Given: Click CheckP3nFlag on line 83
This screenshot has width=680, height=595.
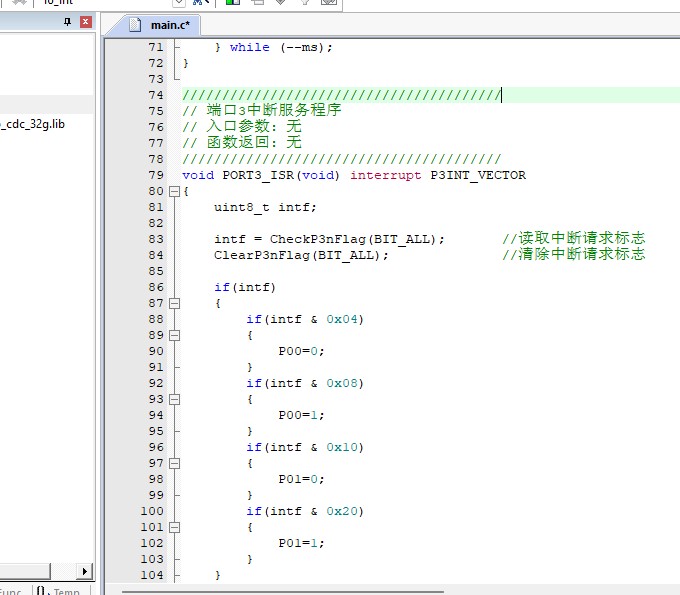Looking at the screenshot, I should pos(318,239).
